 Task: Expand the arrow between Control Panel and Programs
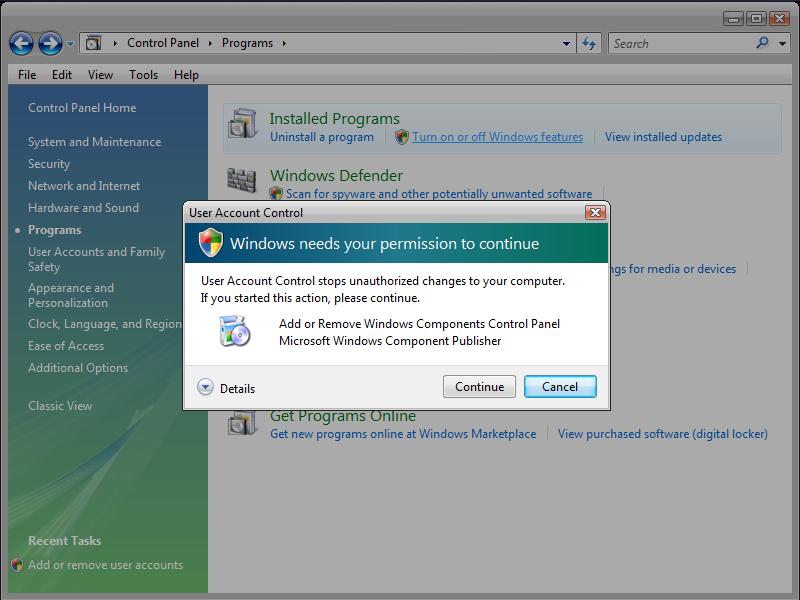coord(210,43)
